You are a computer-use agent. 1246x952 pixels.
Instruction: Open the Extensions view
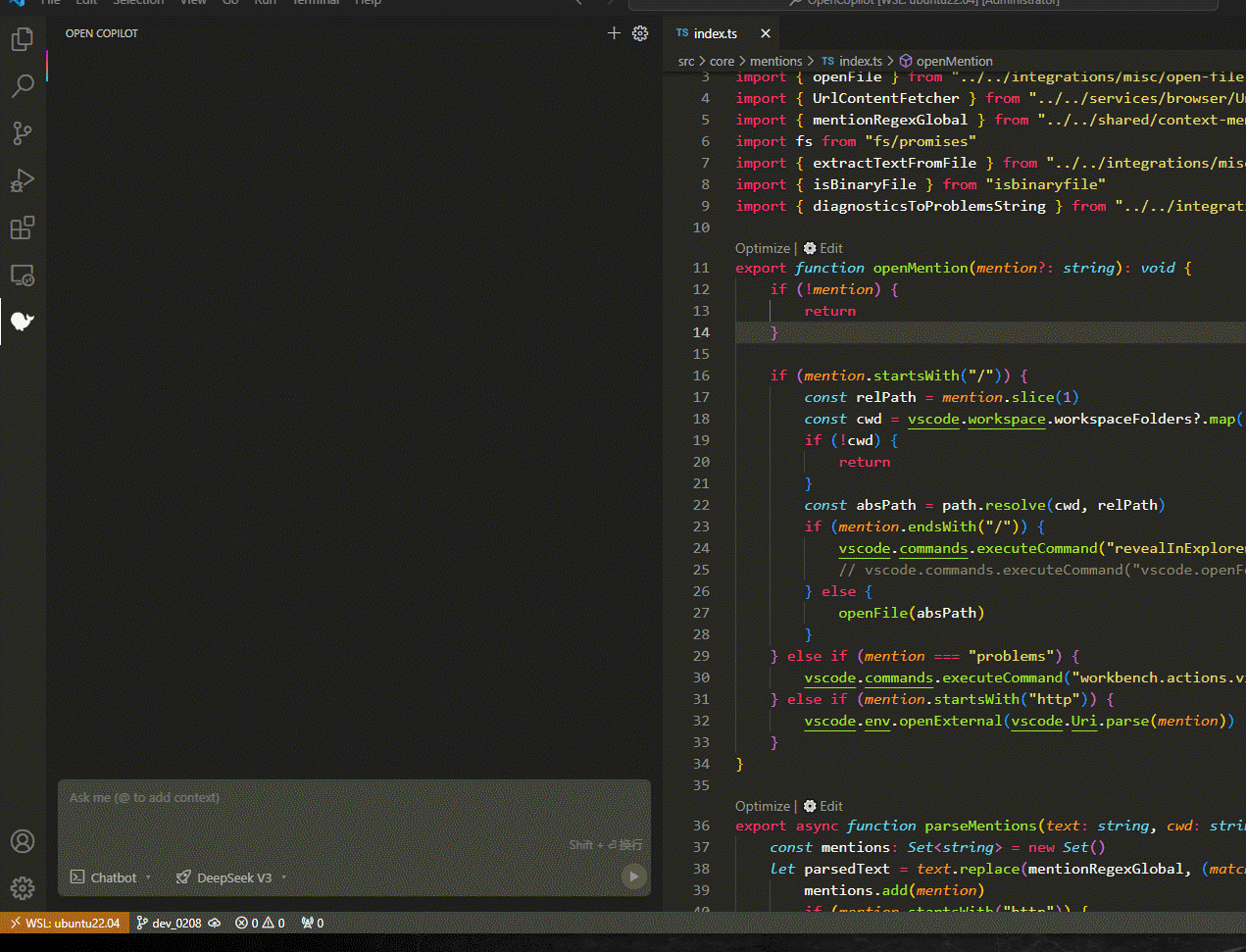22,227
